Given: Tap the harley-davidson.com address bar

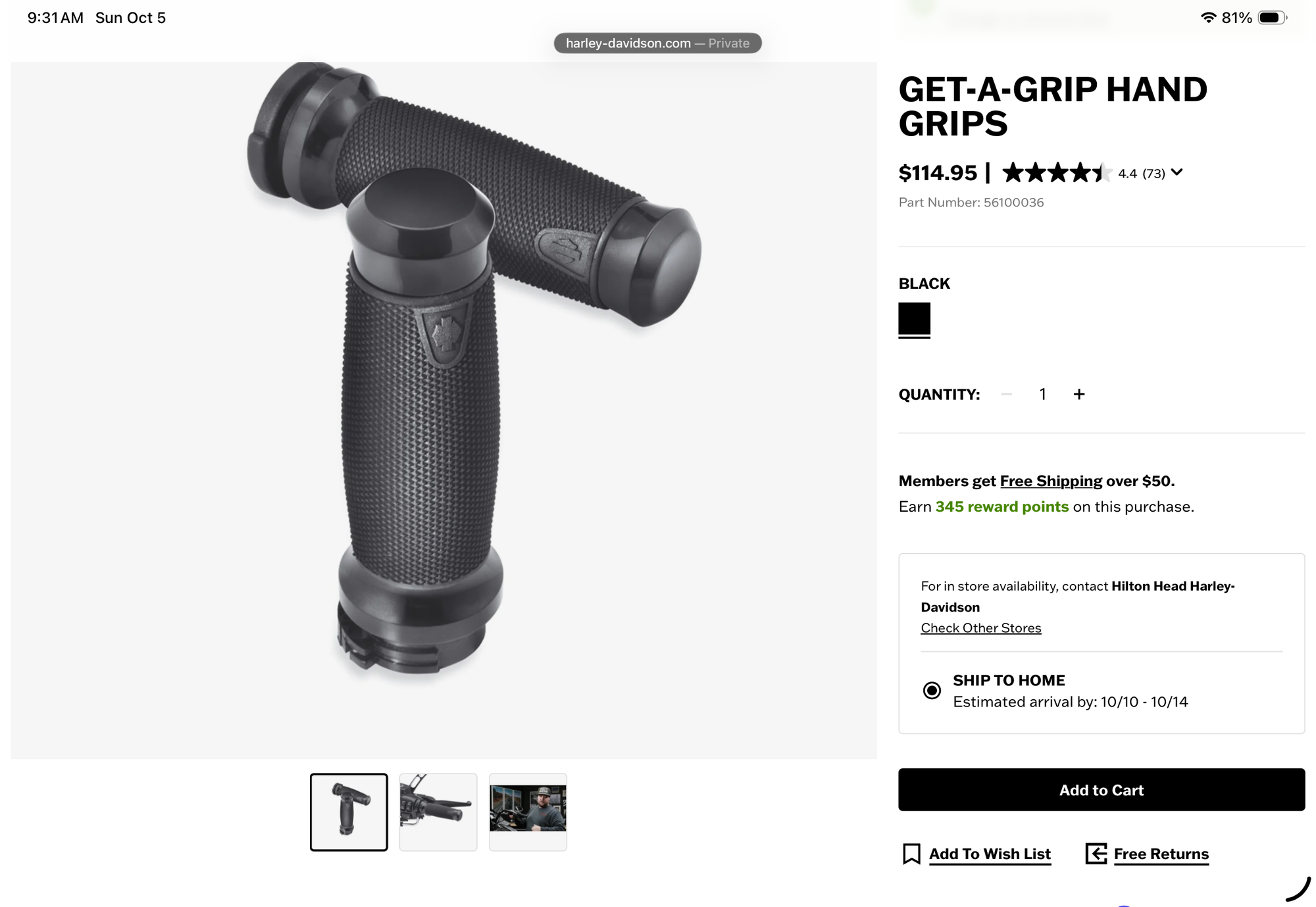Looking at the screenshot, I should coord(657,43).
